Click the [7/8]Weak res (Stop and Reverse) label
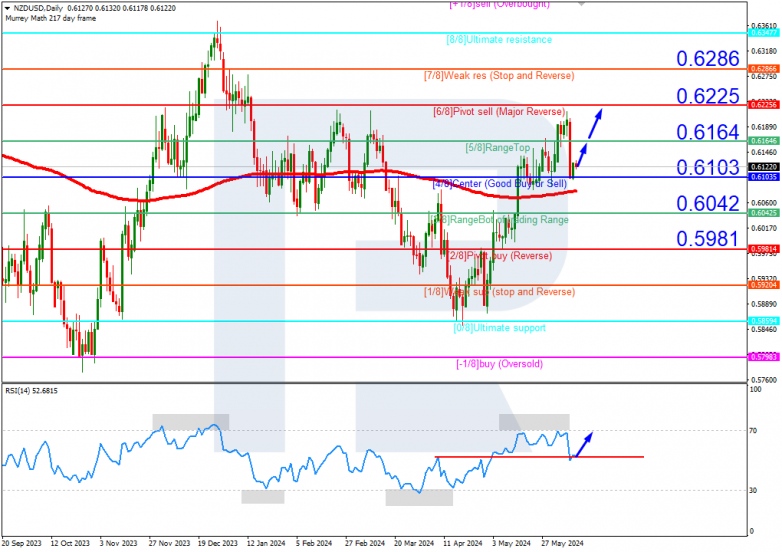The height and width of the screenshot is (552, 782). [499, 76]
